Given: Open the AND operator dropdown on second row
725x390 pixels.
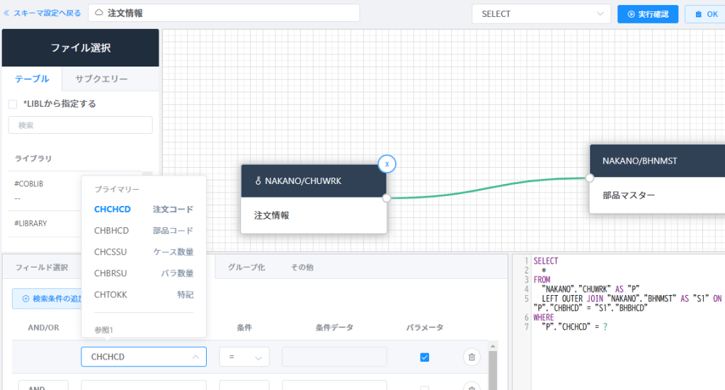Looking at the screenshot, I should point(43,386).
